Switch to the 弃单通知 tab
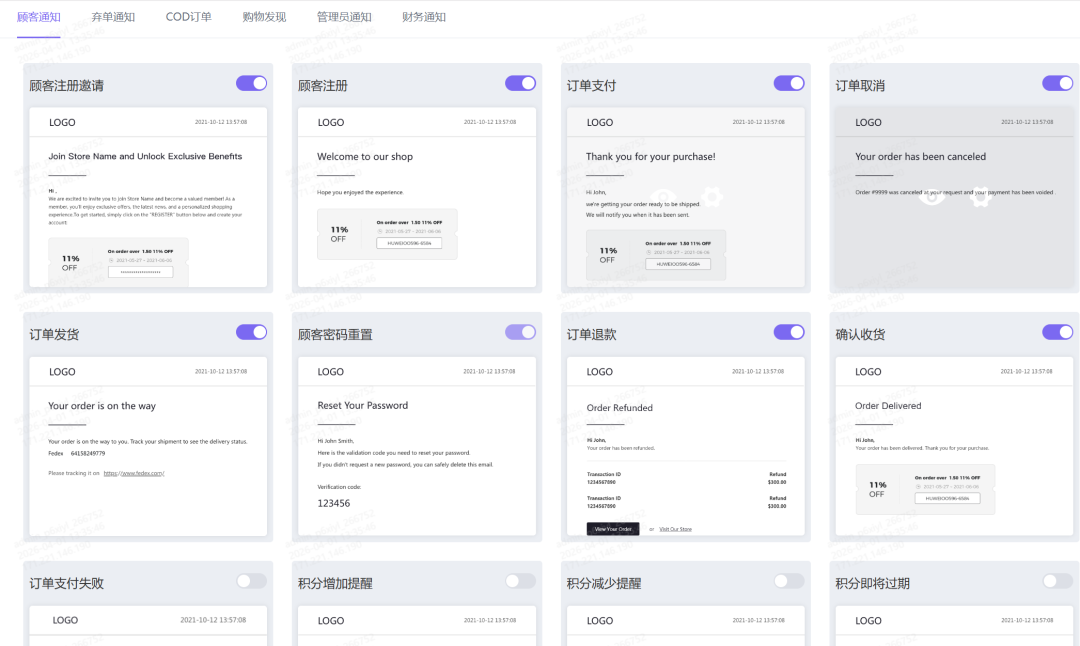 click(113, 17)
